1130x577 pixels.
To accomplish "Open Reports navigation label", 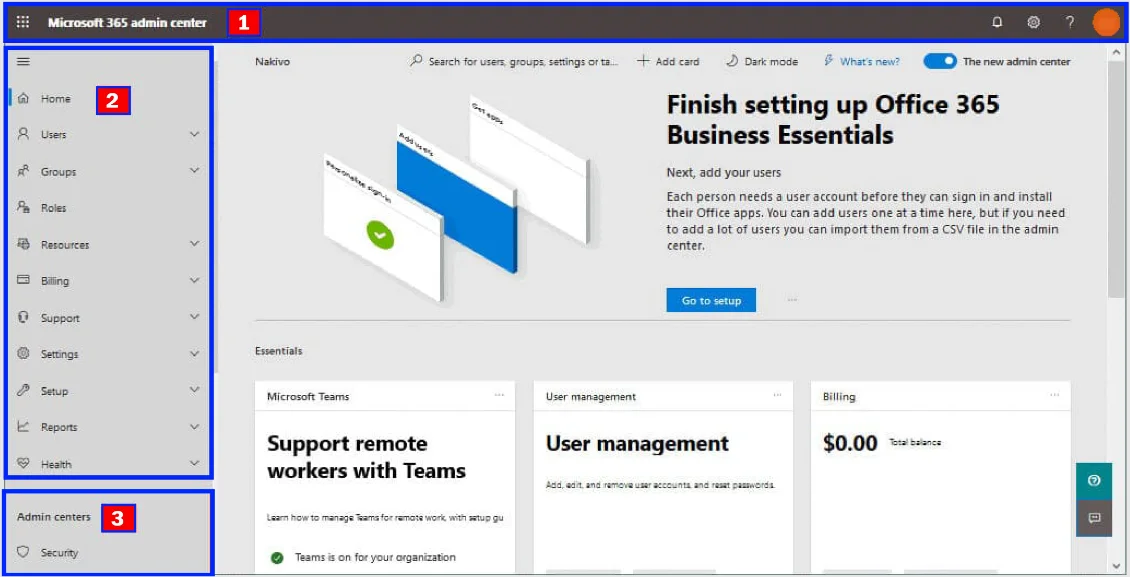I will click(x=59, y=427).
